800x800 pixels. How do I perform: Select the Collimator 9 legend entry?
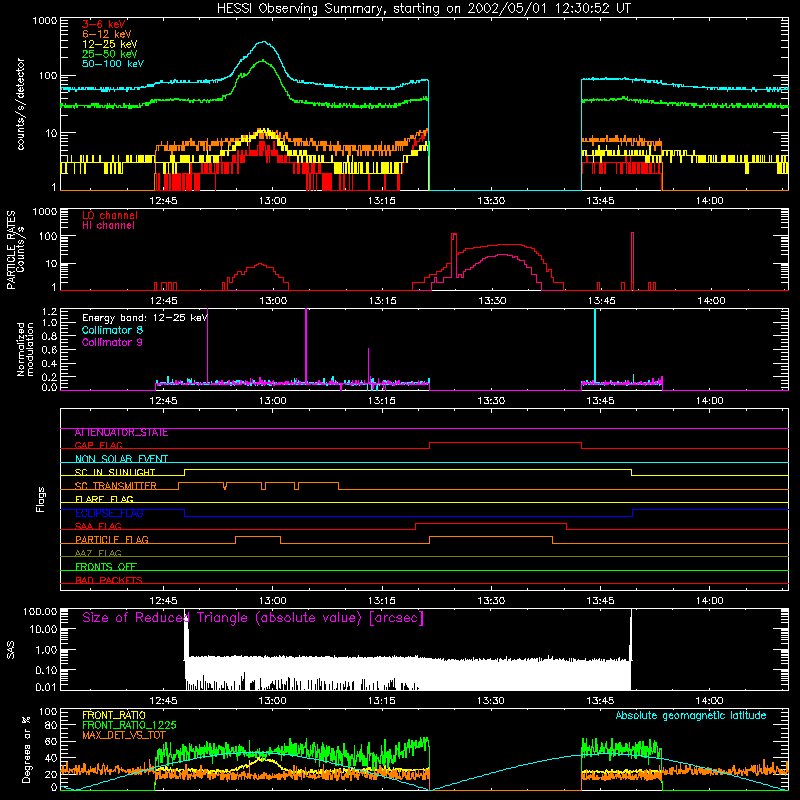point(112,342)
